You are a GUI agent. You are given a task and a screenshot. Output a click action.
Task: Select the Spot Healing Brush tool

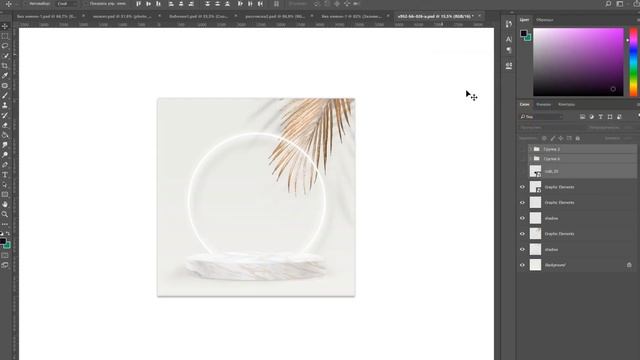click(x=5, y=85)
